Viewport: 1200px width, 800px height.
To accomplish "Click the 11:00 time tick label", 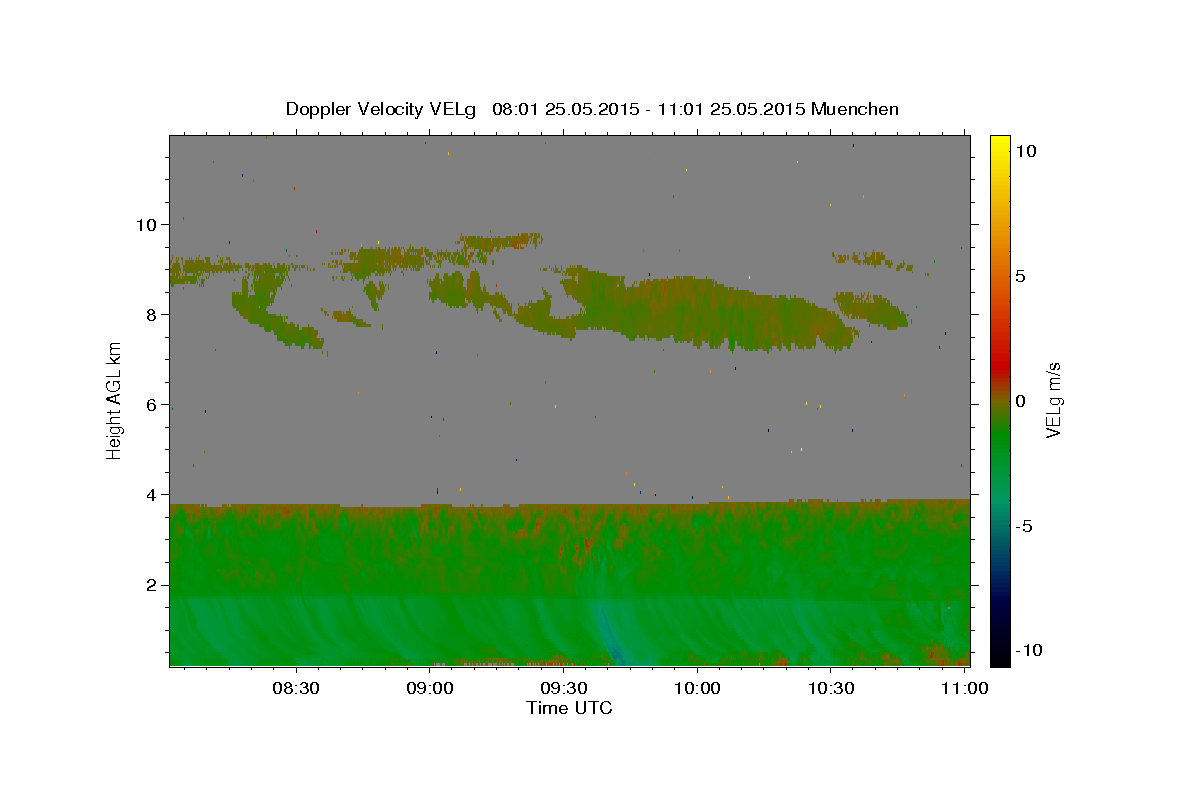I will [x=964, y=688].
